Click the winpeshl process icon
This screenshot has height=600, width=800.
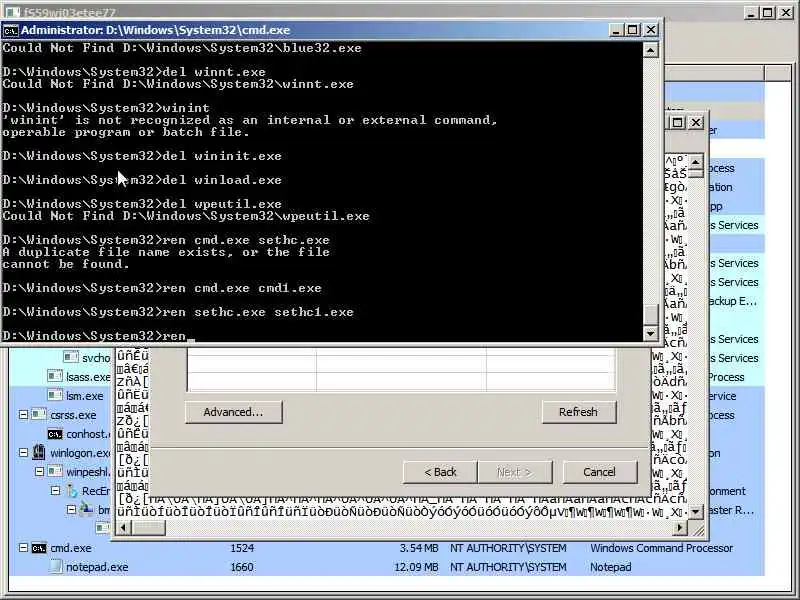pyautogui.click(x=55, y=471)
